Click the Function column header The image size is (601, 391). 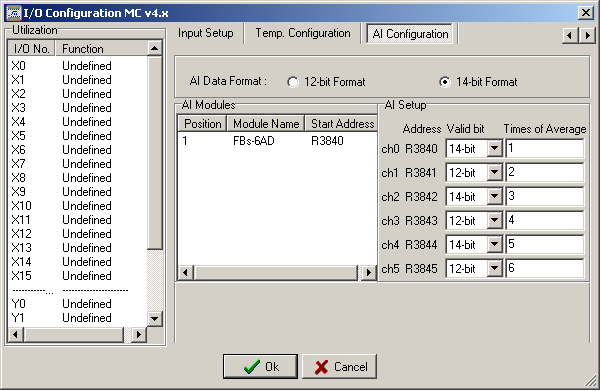tap(101, 49)
